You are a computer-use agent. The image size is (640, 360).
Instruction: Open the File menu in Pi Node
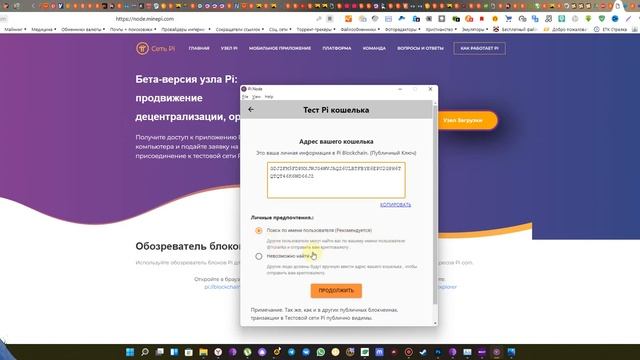(245, 97)
